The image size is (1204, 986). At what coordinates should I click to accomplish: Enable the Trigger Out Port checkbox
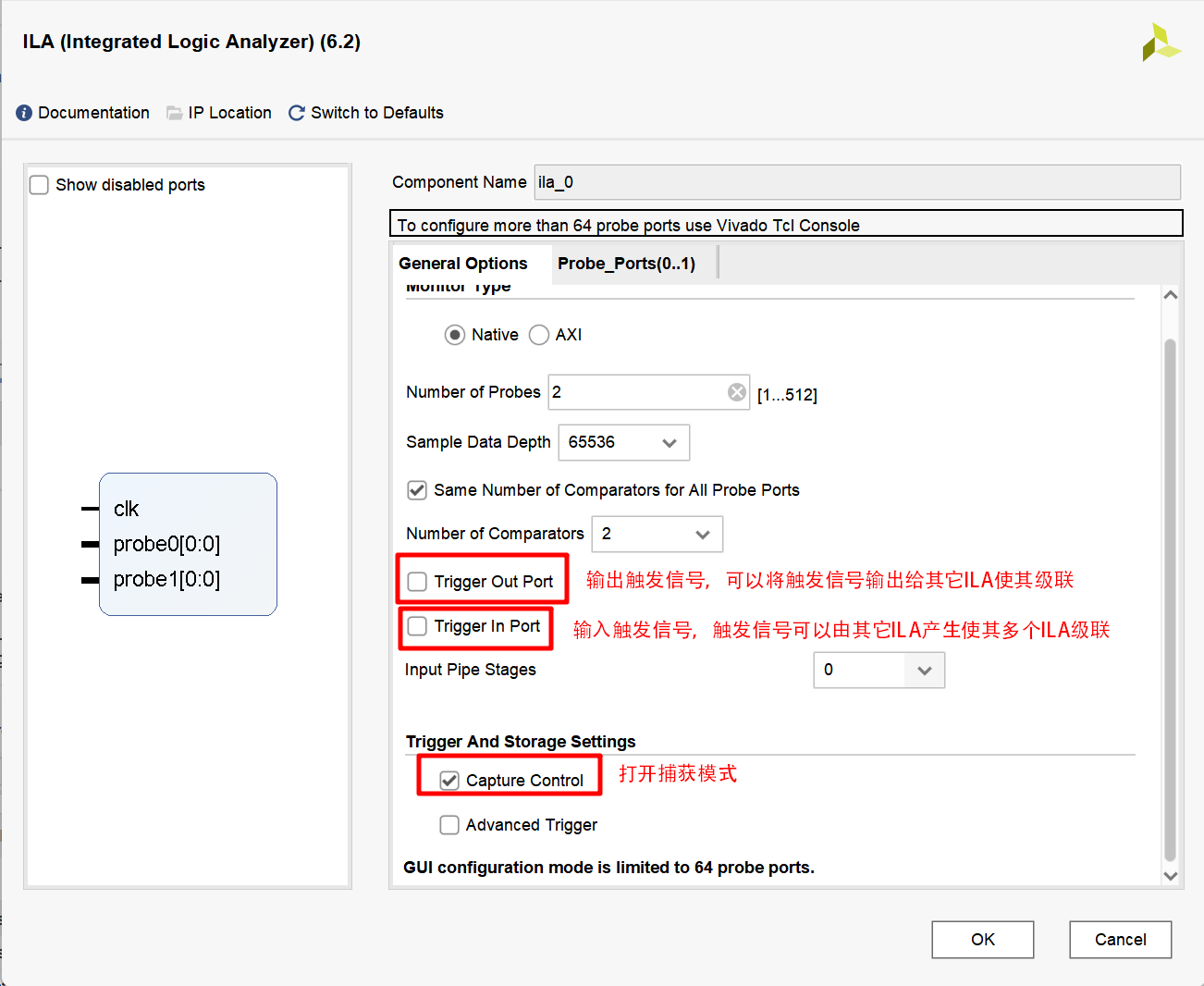[x=417, y=581]
